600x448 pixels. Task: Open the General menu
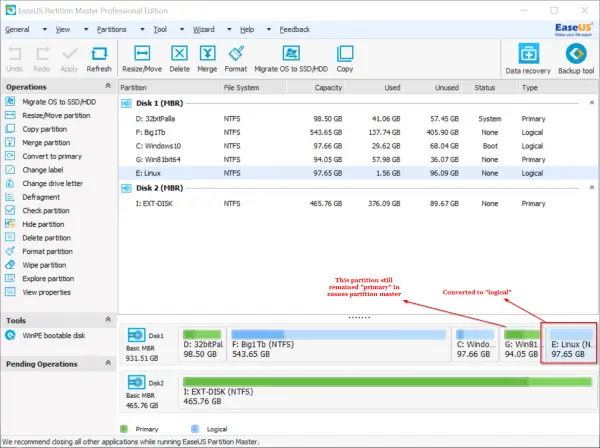tap(17, 29)
